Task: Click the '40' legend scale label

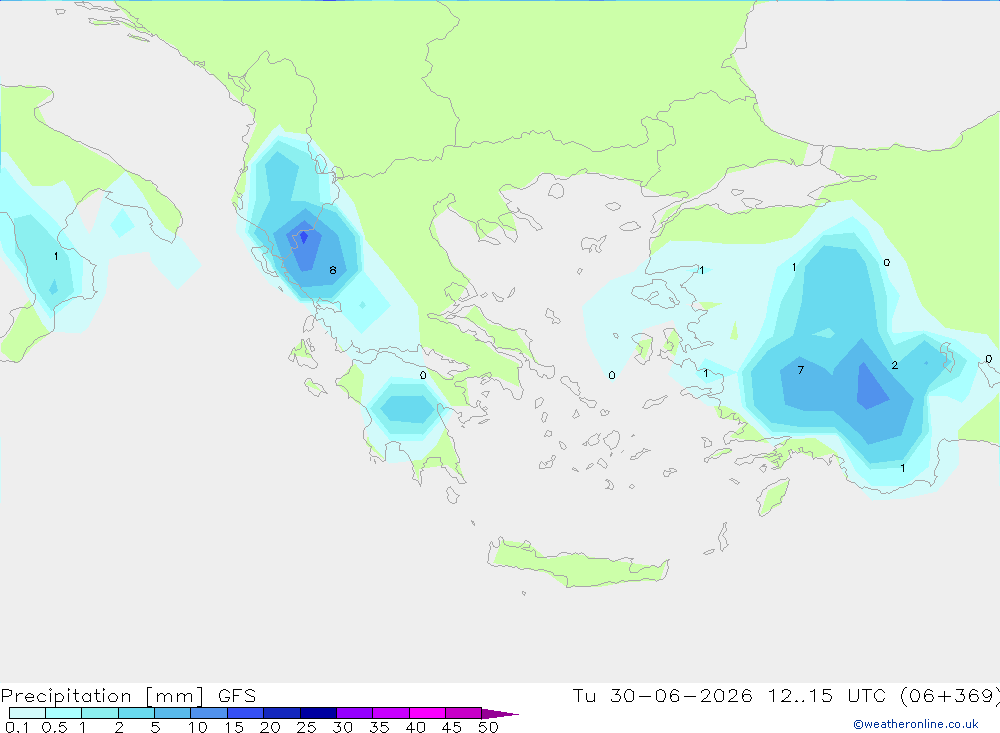Action: click(x=416, y=727)
